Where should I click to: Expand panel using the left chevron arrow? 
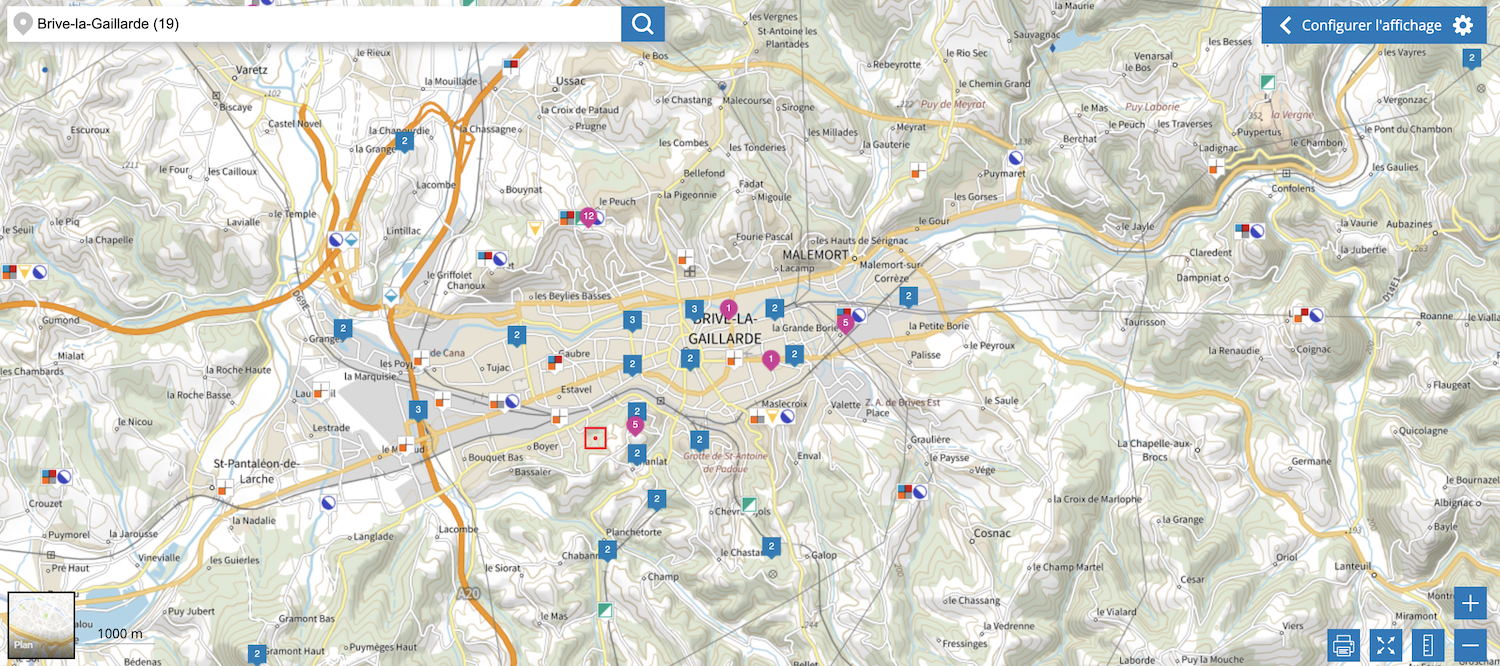pos(1285,25)
